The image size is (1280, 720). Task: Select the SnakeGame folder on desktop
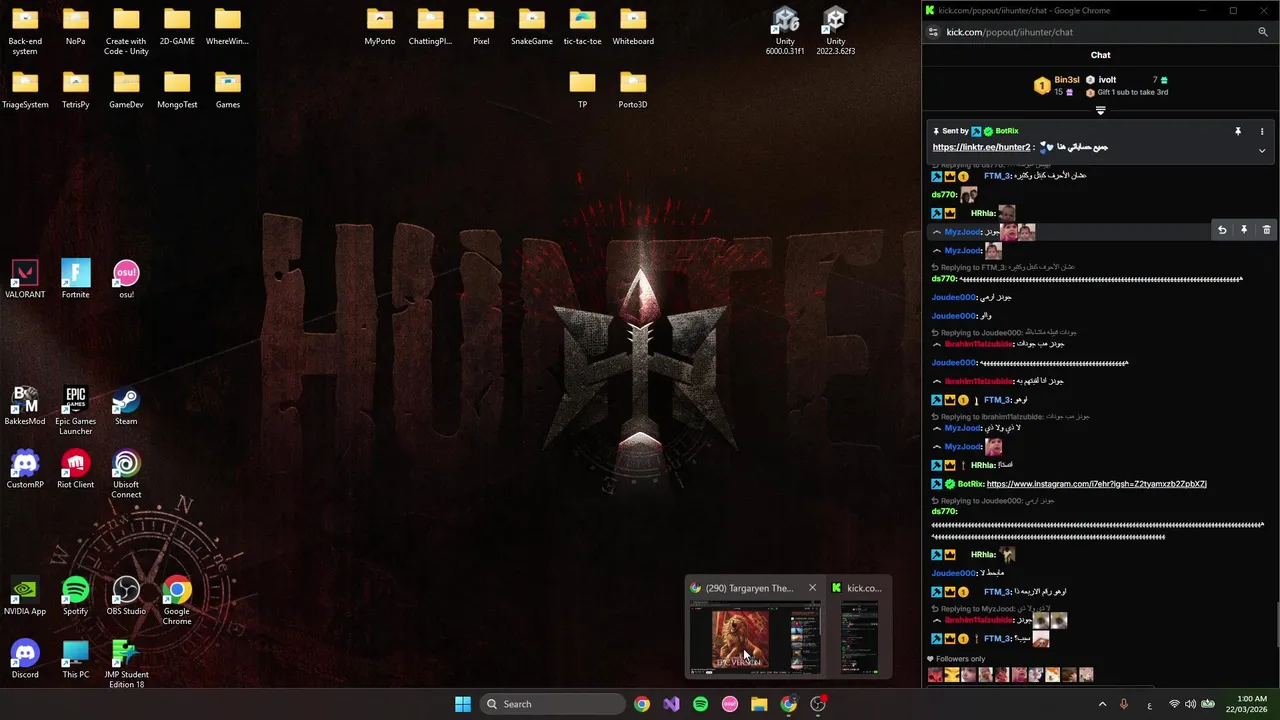coord(532,26)
